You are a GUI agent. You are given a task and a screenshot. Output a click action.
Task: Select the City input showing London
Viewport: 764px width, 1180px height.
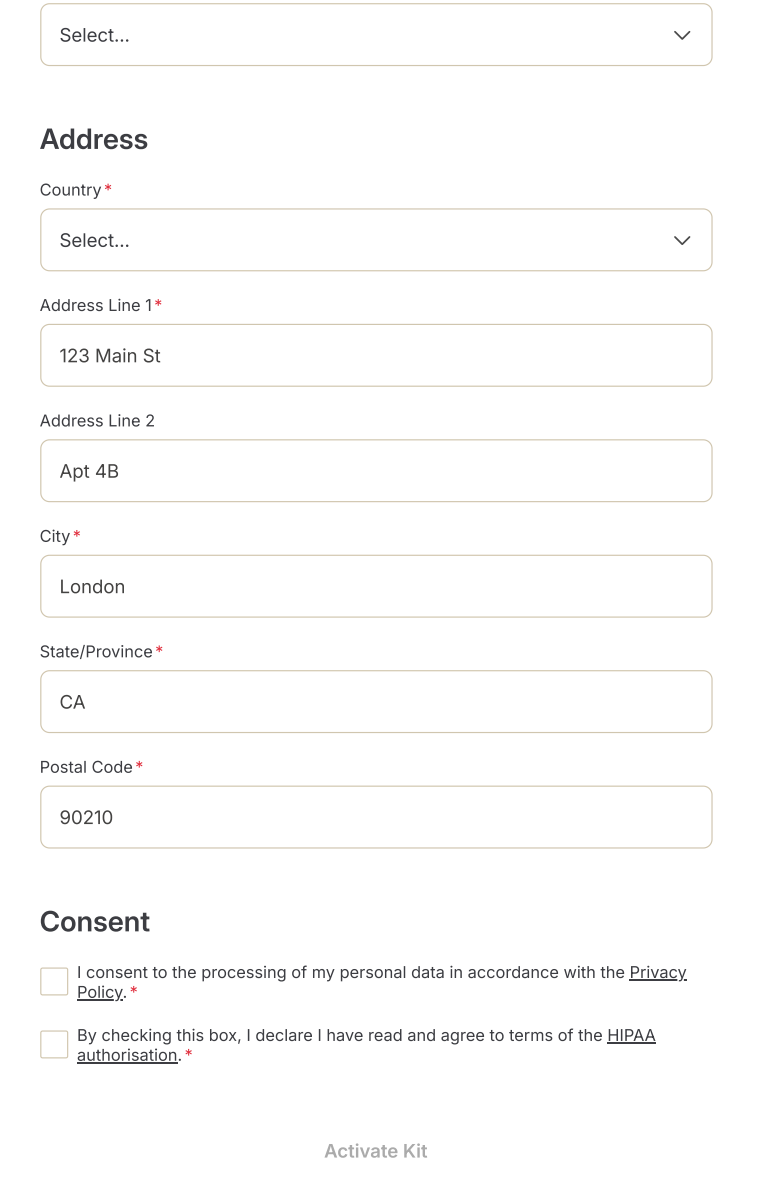pyautogui.click(x=376, y=587)
